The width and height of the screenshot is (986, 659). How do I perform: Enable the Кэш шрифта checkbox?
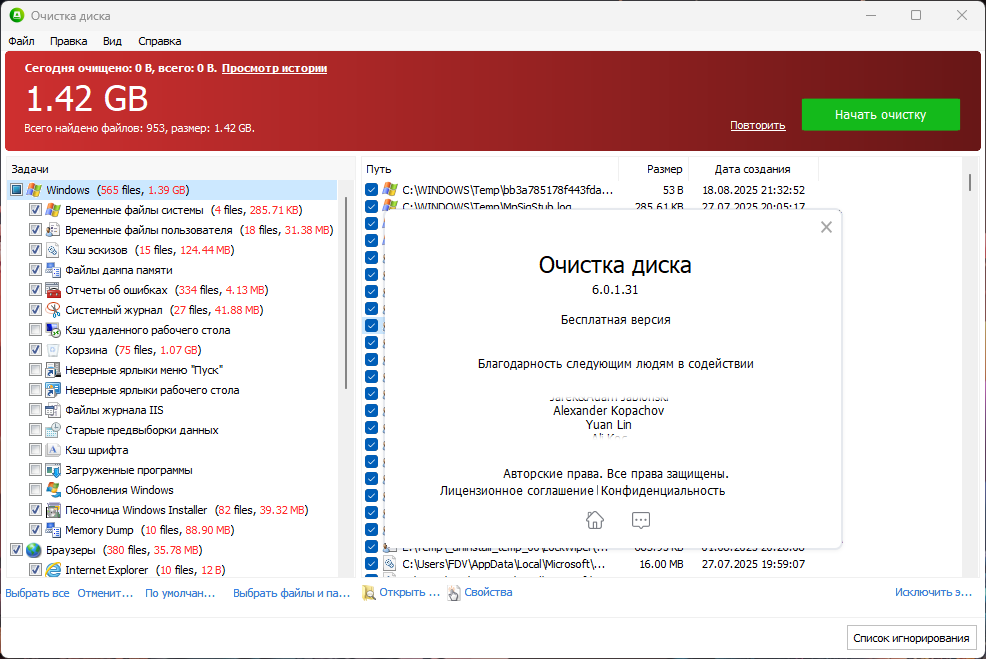(x=35, y=450)
